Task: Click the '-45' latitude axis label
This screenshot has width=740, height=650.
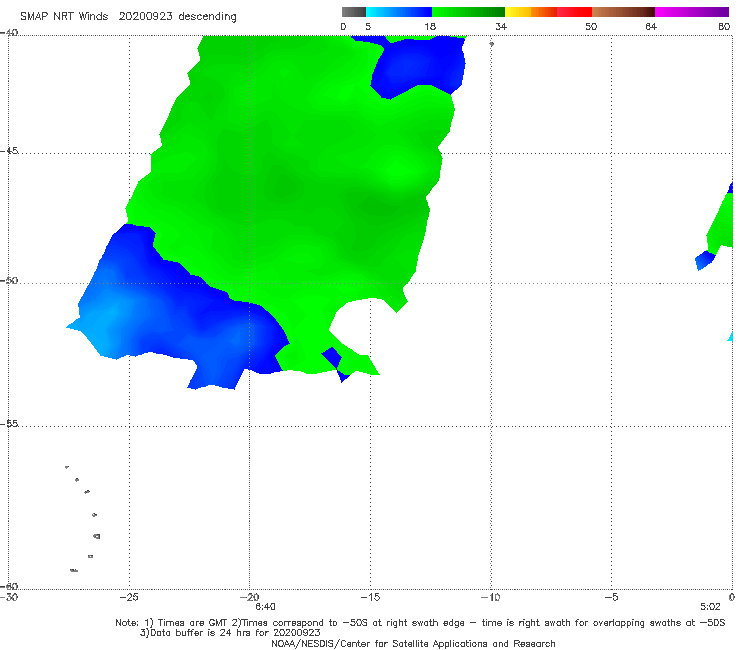Action: 9,151
